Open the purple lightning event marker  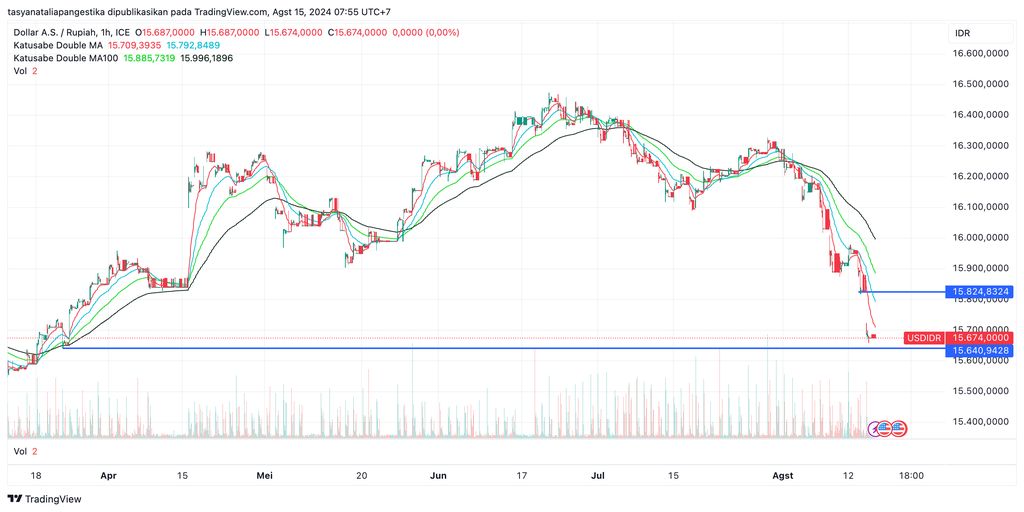[873, 428]
